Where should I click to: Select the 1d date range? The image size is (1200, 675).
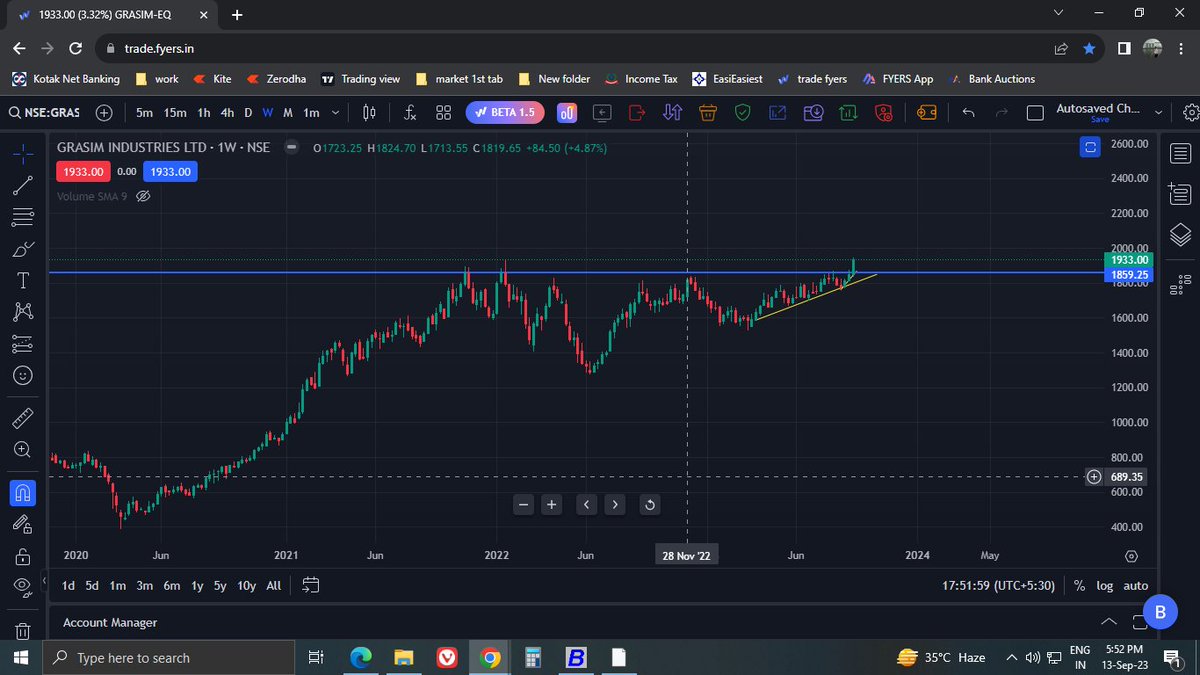pyautogui.click(x=68, y=585)
